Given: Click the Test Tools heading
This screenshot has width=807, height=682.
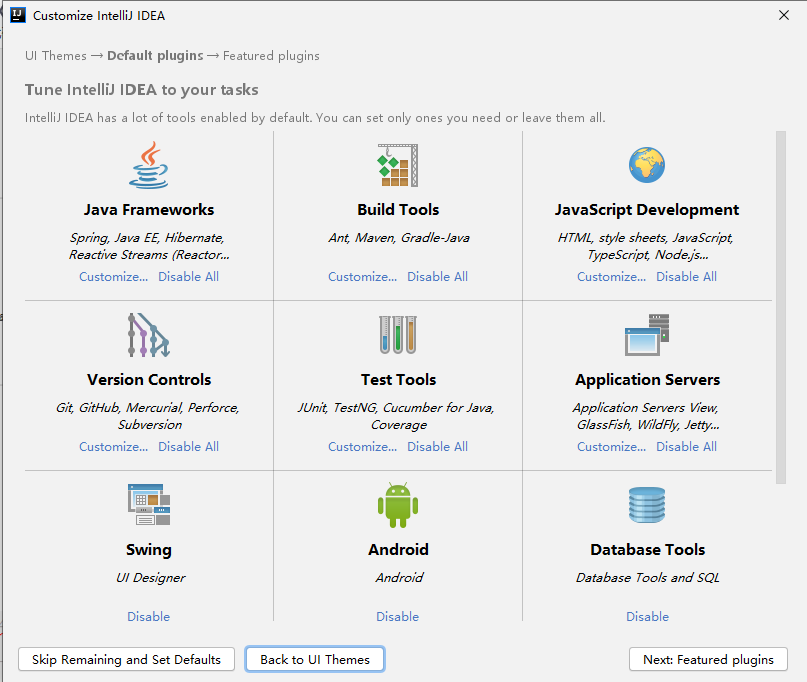Looking at the screenshot, I should click(398, 380).
